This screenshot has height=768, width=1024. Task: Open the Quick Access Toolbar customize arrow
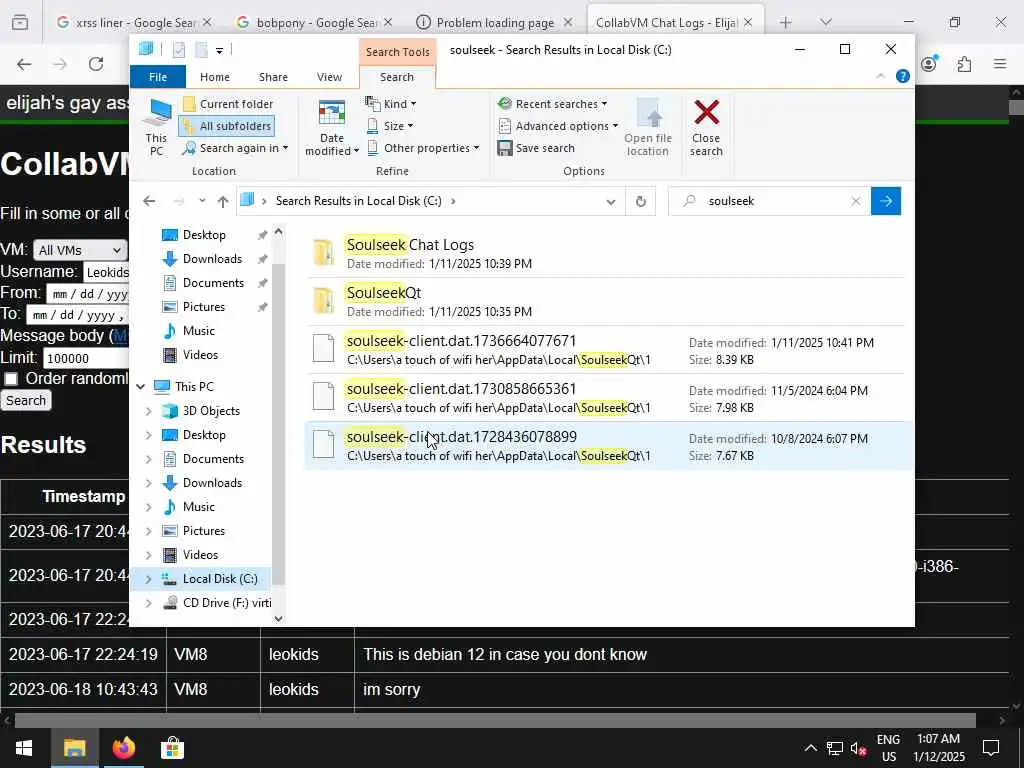click(x=219, y=50)
